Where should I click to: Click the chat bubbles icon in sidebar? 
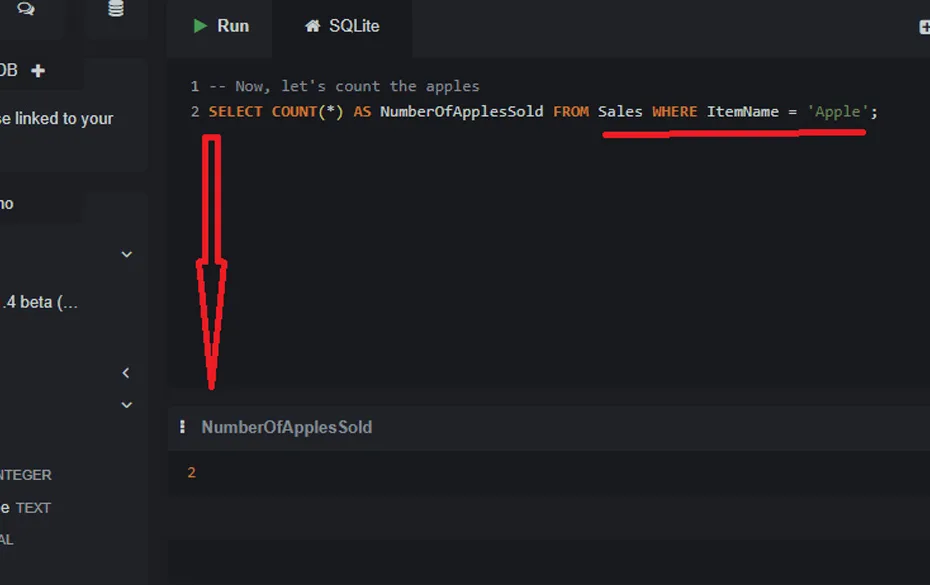click(26, 10)
